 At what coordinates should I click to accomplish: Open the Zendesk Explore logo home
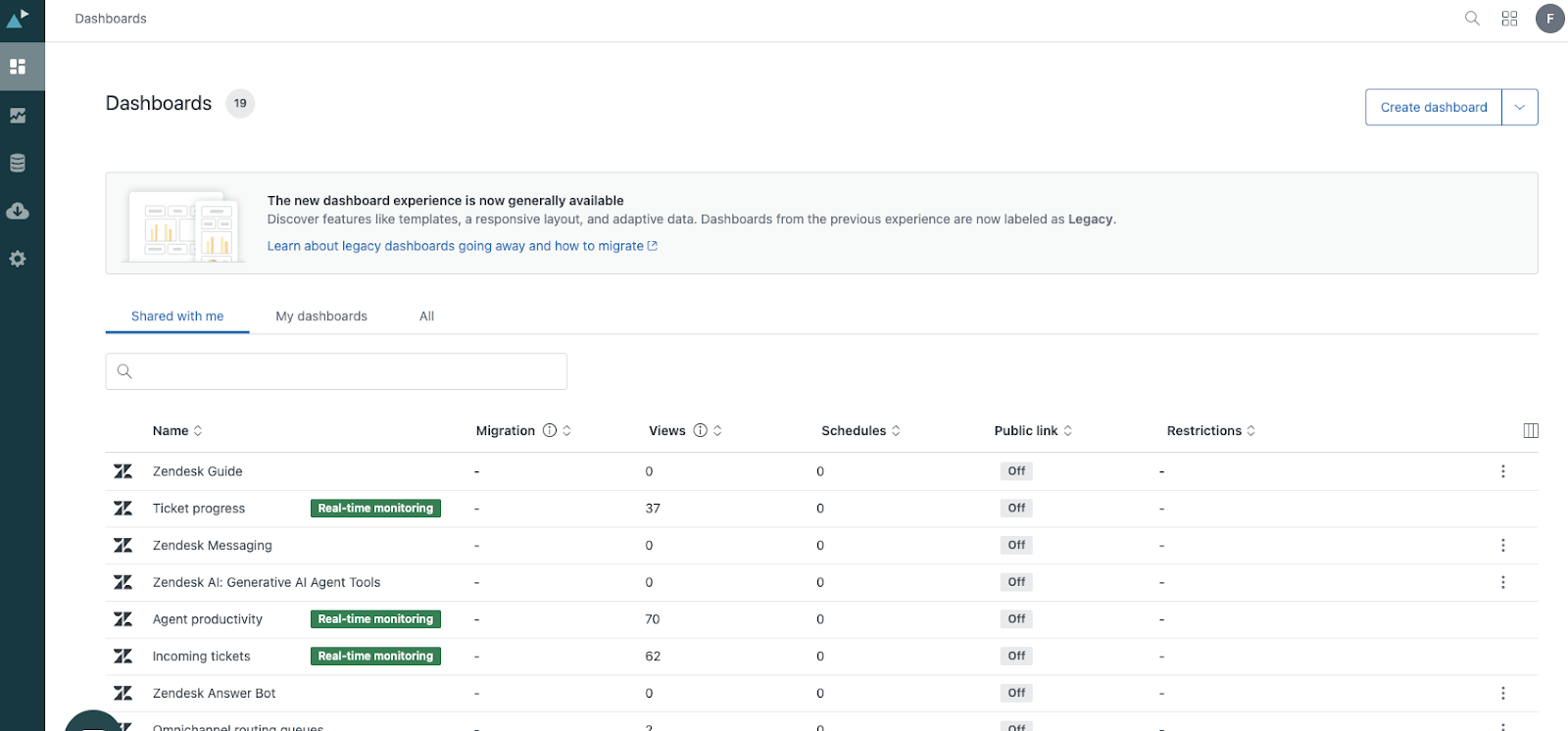(x=18, y=18)
